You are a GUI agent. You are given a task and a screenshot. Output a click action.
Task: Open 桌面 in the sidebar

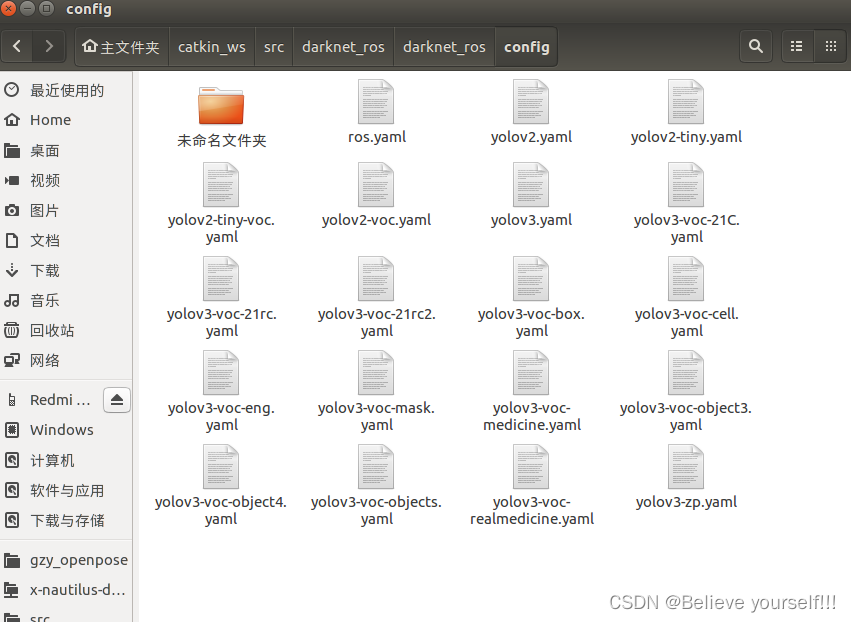coord(66,150)
